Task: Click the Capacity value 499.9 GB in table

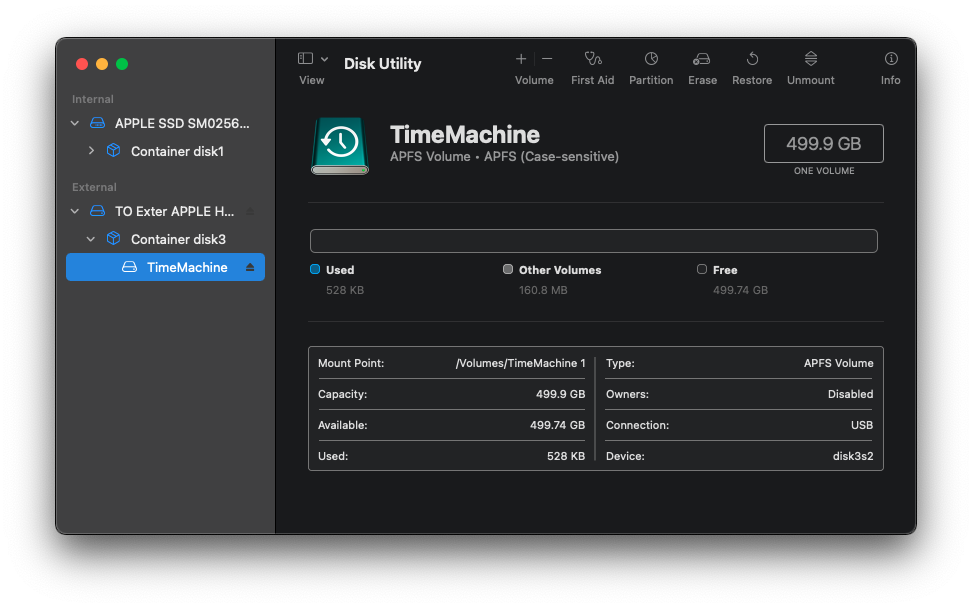Action: click(560, 394)
